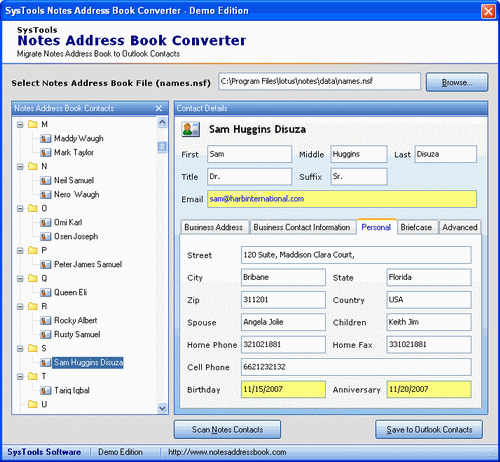Click the U folder icon in the tree
The width and height of the screenshot is (500, 462).
(33, 404)
